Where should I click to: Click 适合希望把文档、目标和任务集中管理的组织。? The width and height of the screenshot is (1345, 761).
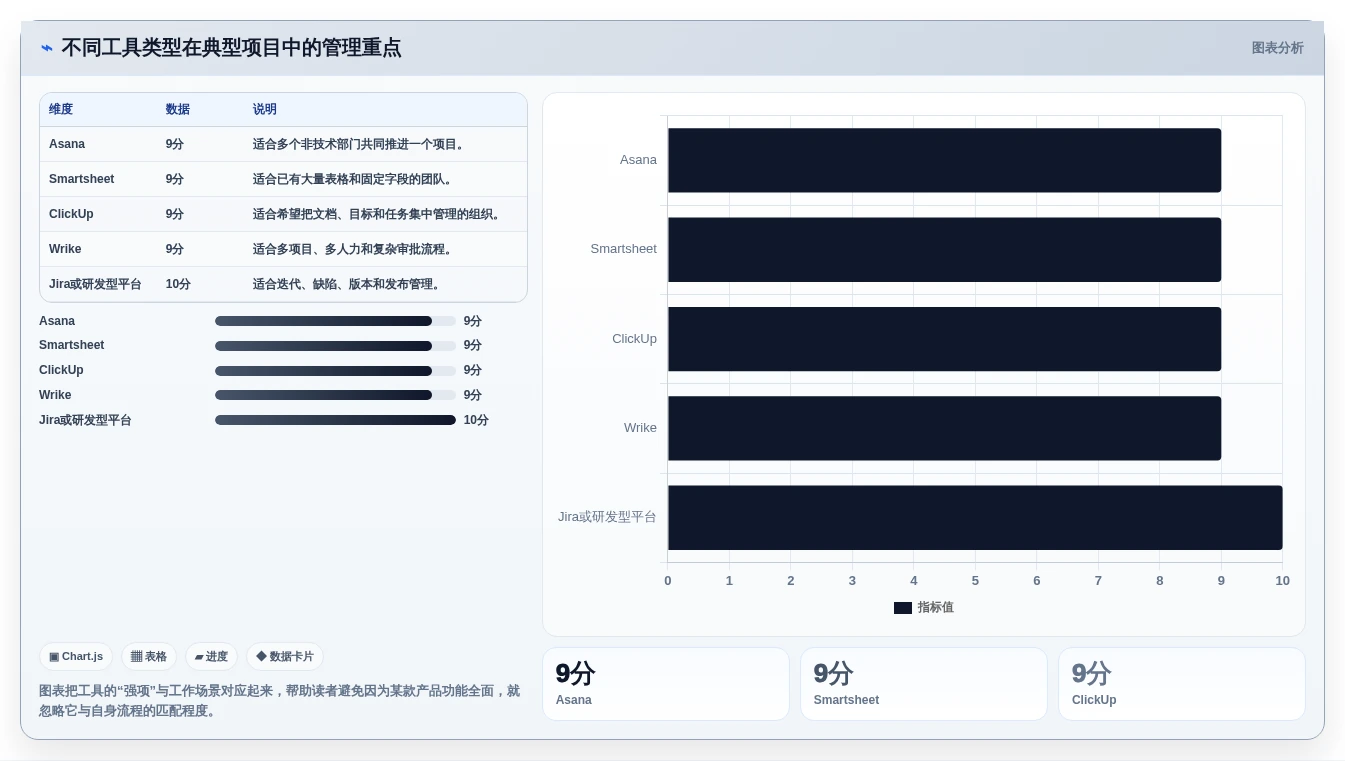[x=378, y=214]
